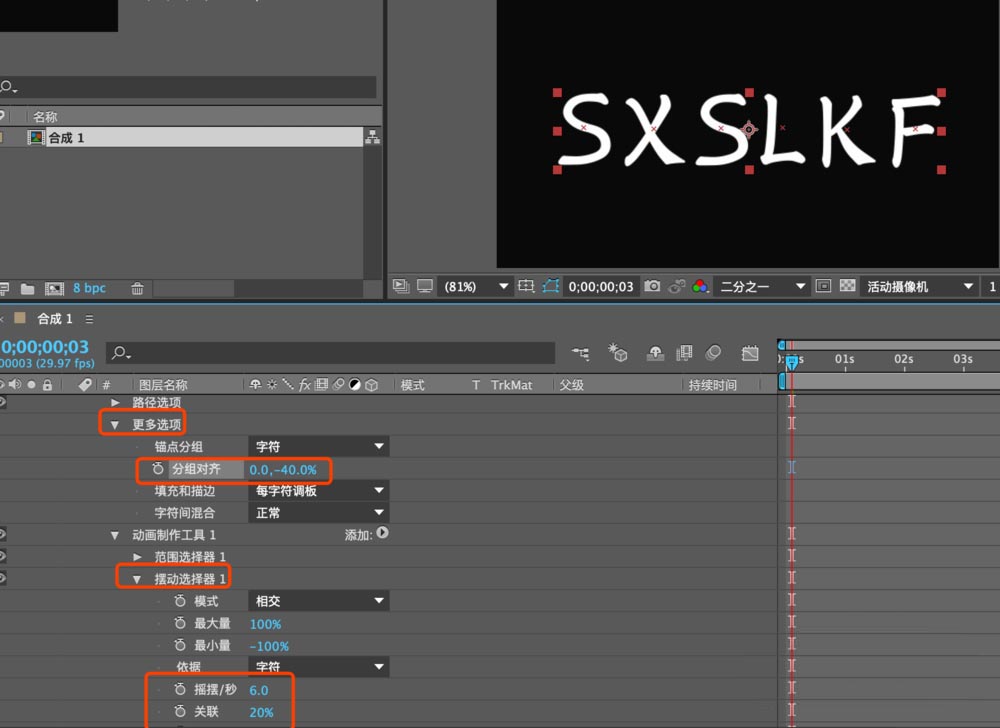Click the 最小量 value -100%
This screenshot has height=728, width=1000.
click(x=269, y=646)
